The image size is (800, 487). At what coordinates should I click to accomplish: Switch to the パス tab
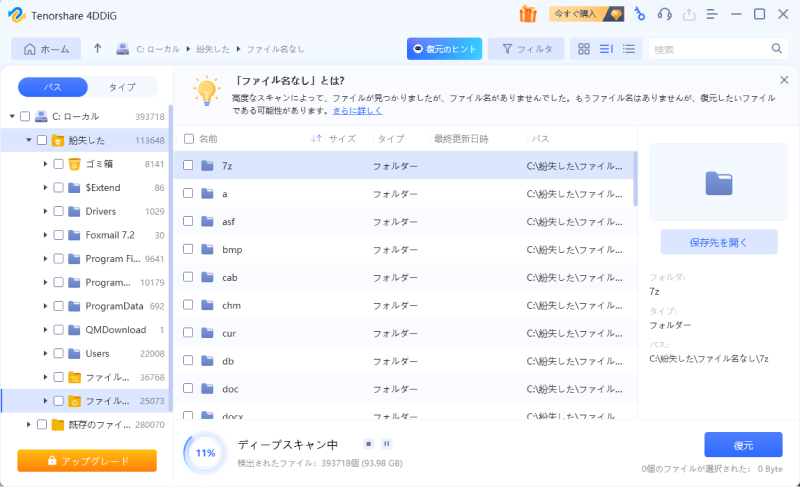53,87
